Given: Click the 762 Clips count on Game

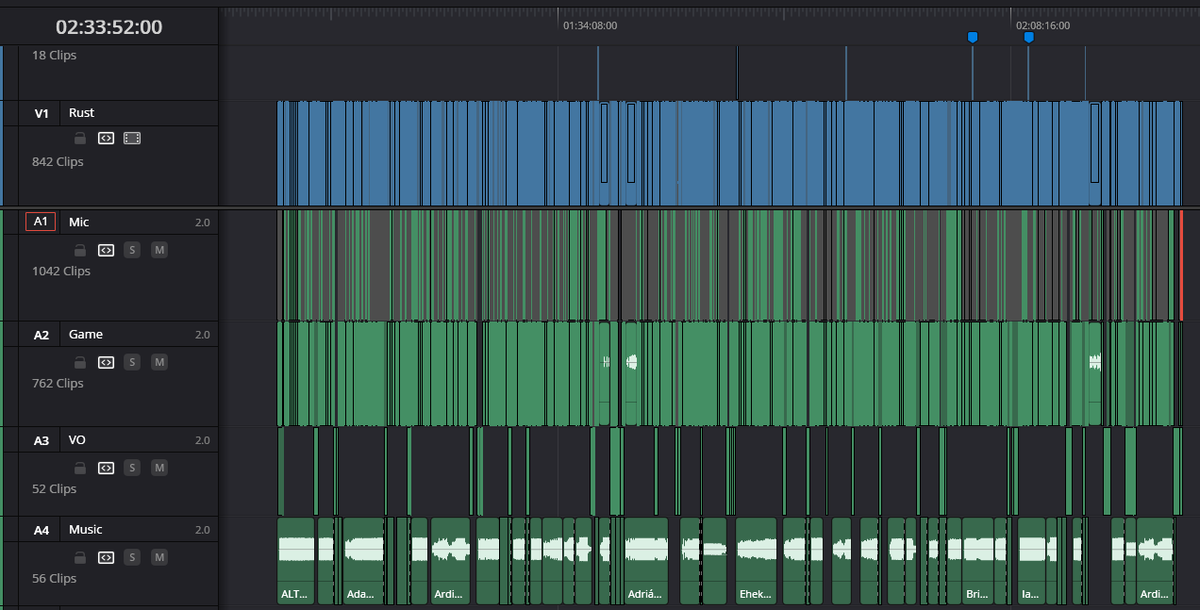Looking at the screenshot, I should coord(58,384).
